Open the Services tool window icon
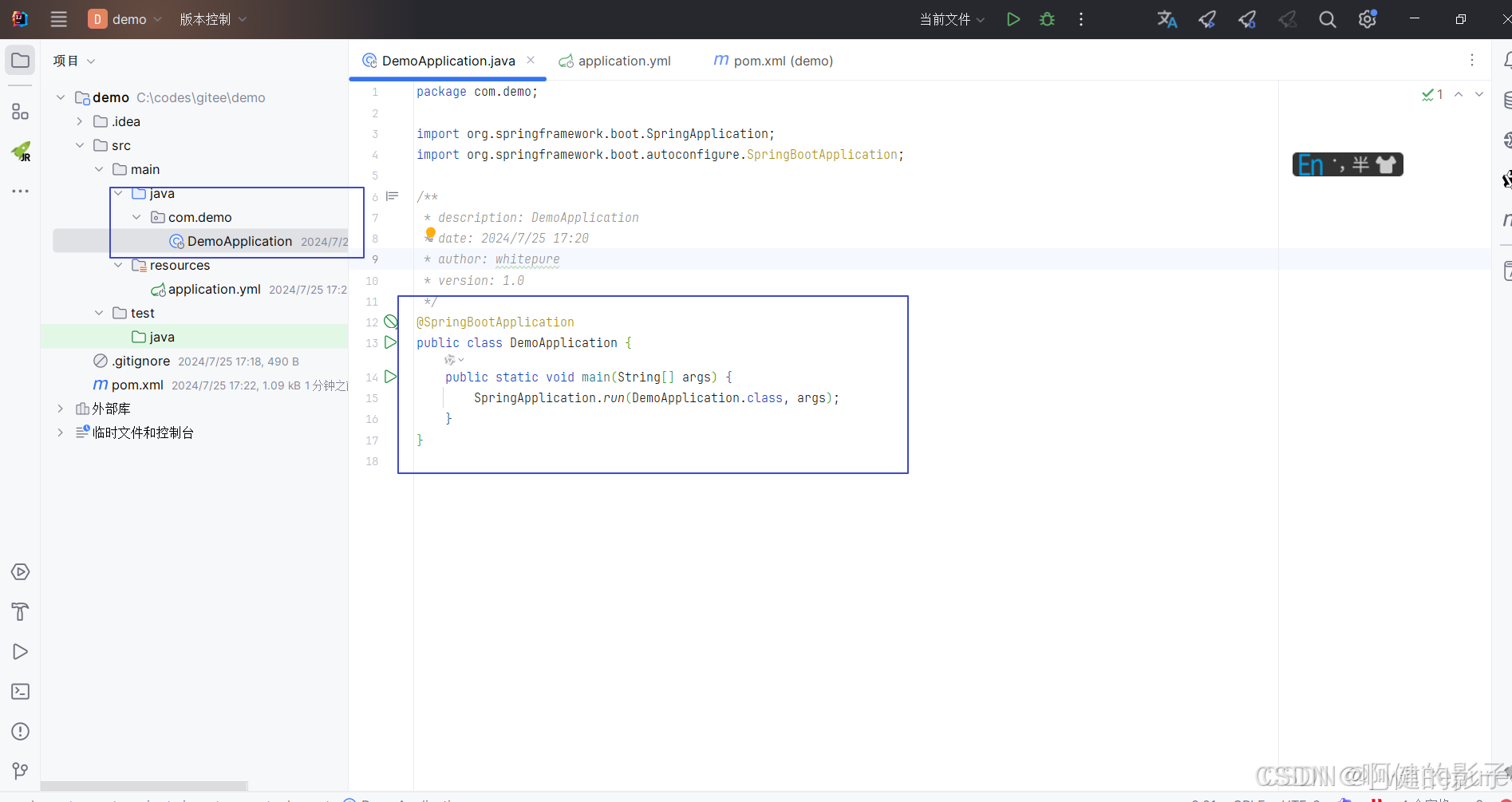Image resolution: width=1512 pixels, height=802 pixels. [20, 572]
